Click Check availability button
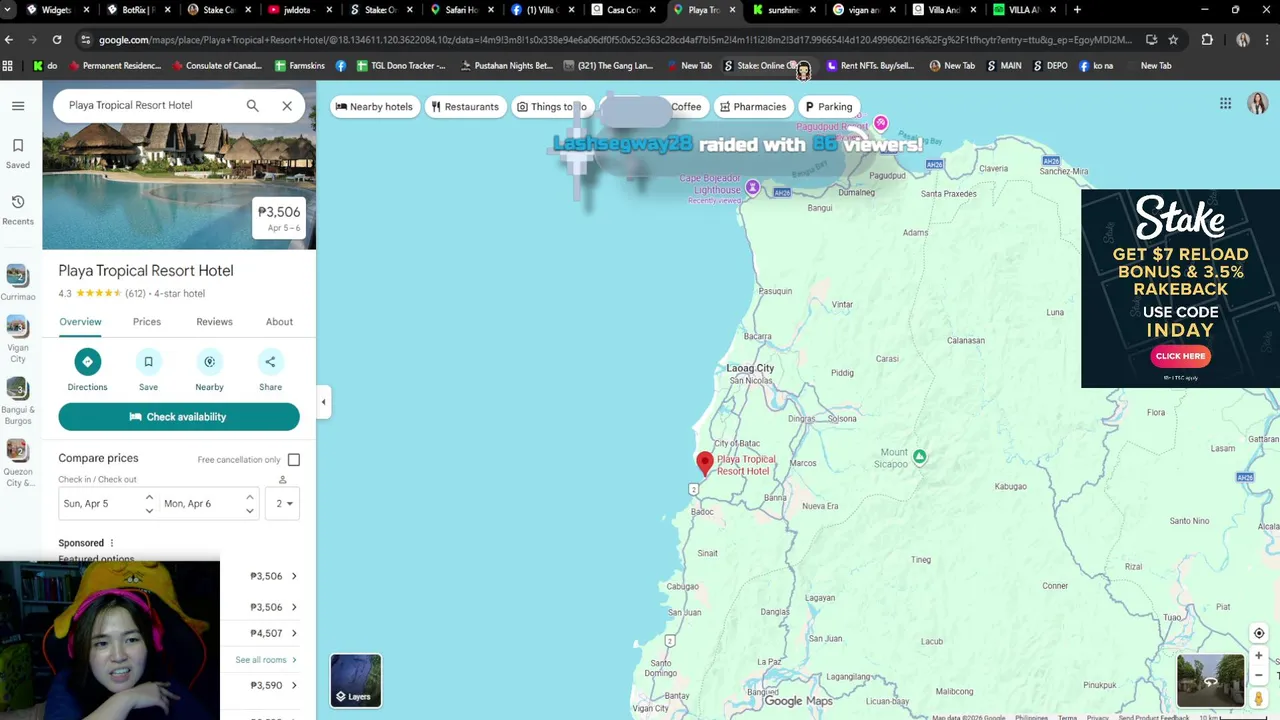1280x720 pixels. (179, 417)
